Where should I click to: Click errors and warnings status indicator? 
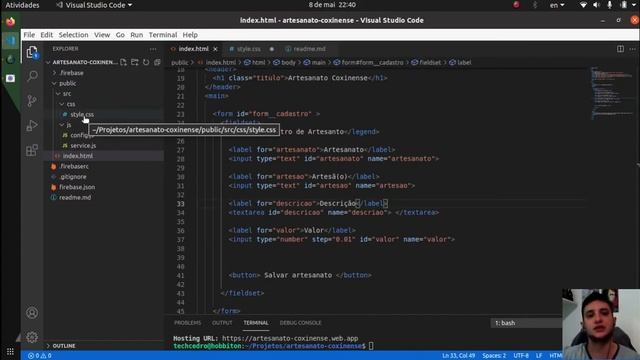pyautogui.click(x=40, y=356)
